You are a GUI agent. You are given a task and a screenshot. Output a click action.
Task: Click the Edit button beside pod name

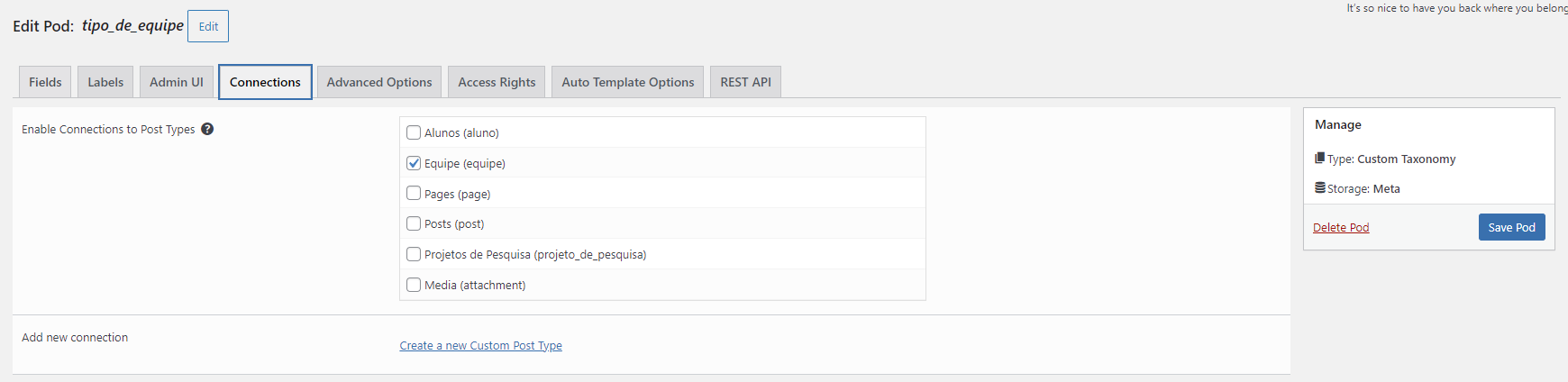(x=208, y=26)
